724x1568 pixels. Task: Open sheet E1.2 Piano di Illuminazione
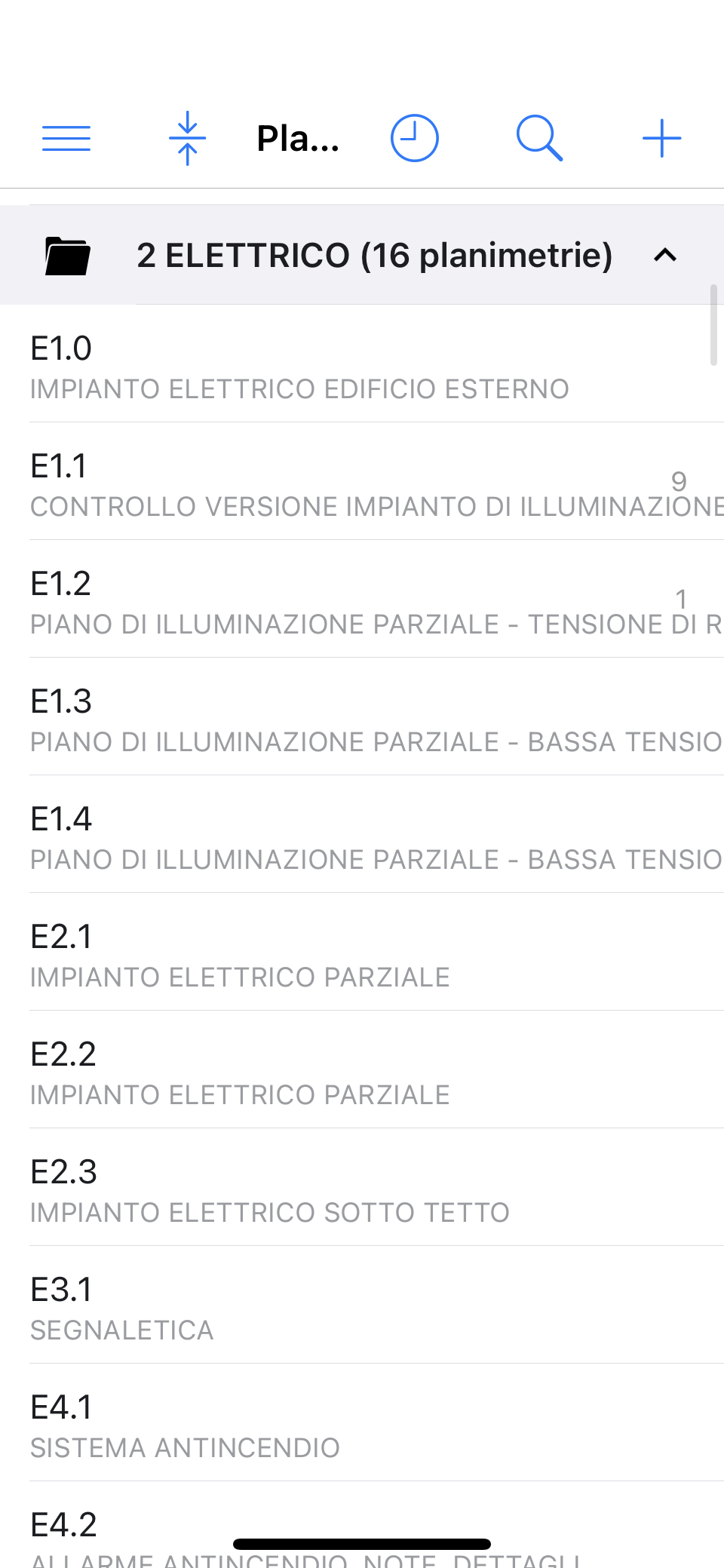click(x=362, y=599)
